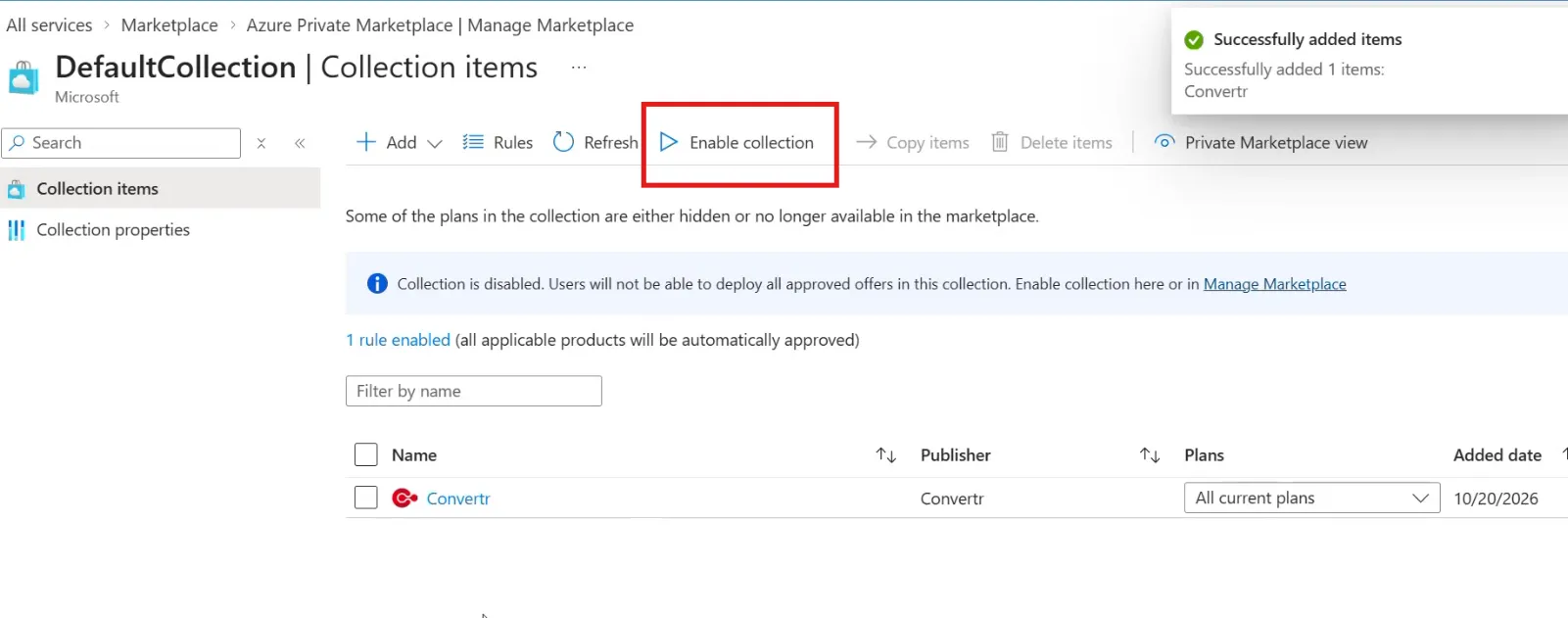Image resolution: width=1568 pixels, height=618 pixels.
Task: Open Azure Private Marketplace breadcrumb
Action: [x=440, y=25]
